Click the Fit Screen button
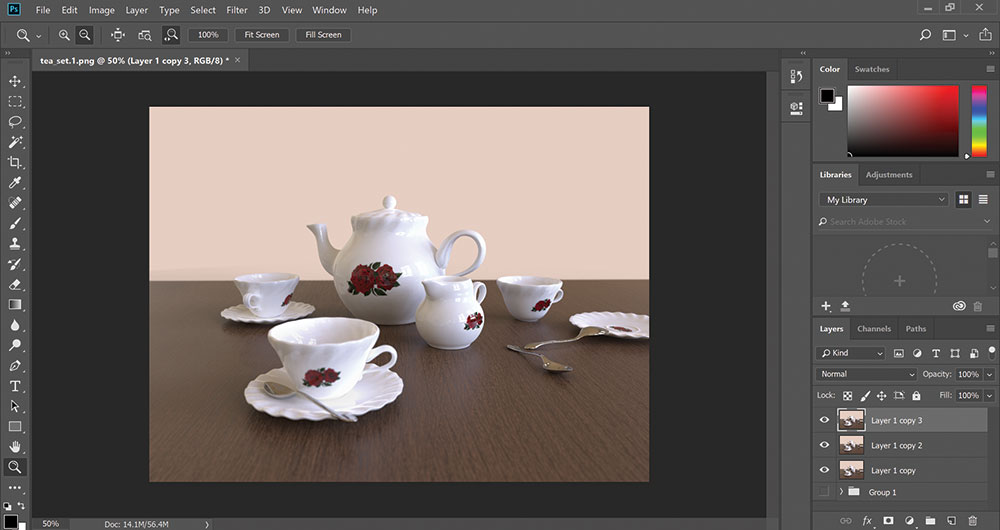Screen dimensions: 1000x530 click(262, 35)
